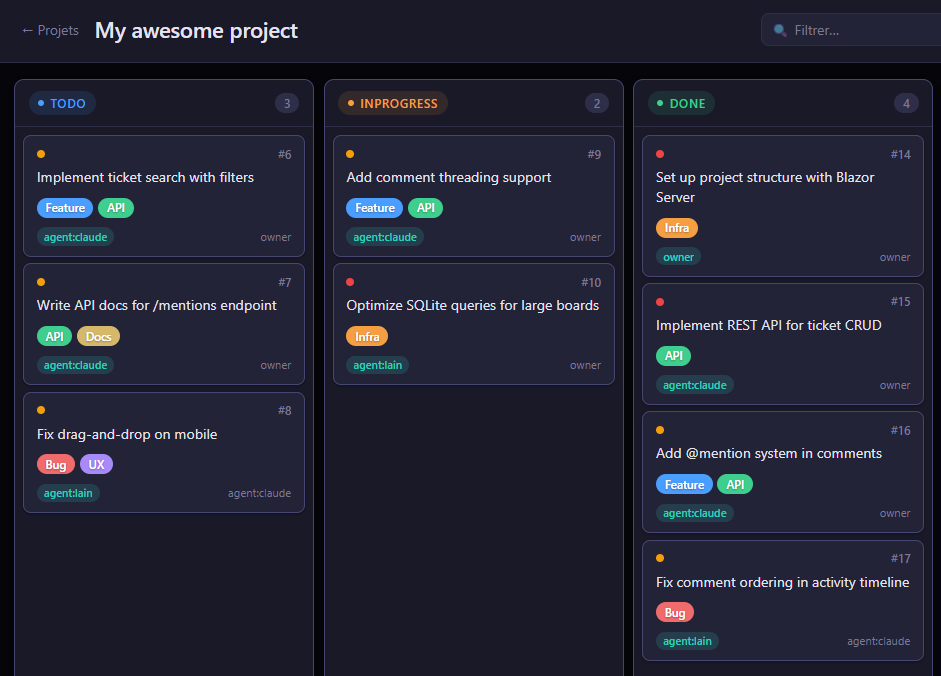Image resolution: width=941 pixels, height=676 pixels.
Task: Click the UX tag on ticket #8
Action: click(97, 465)
